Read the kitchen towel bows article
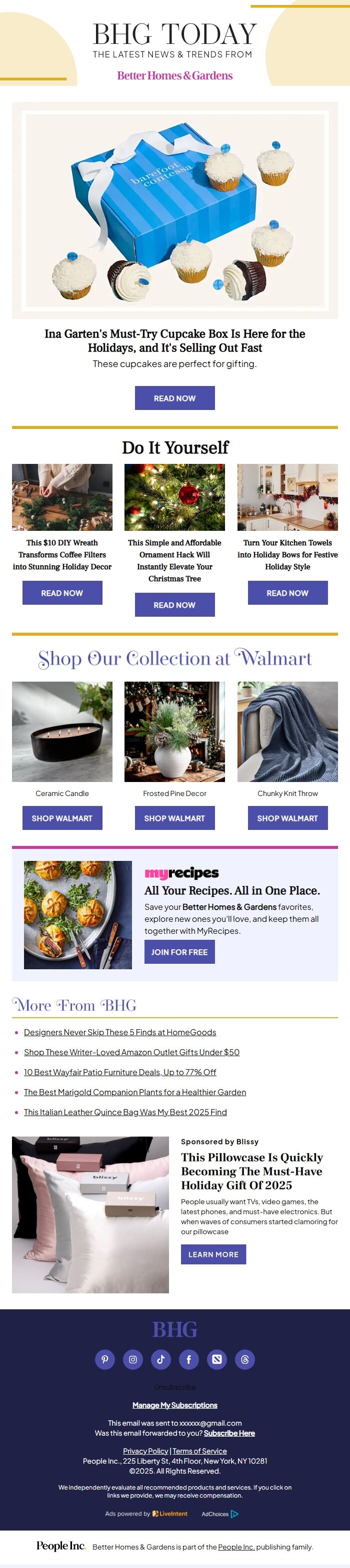Screen dimensions: 350x1568 coord(288,593)
